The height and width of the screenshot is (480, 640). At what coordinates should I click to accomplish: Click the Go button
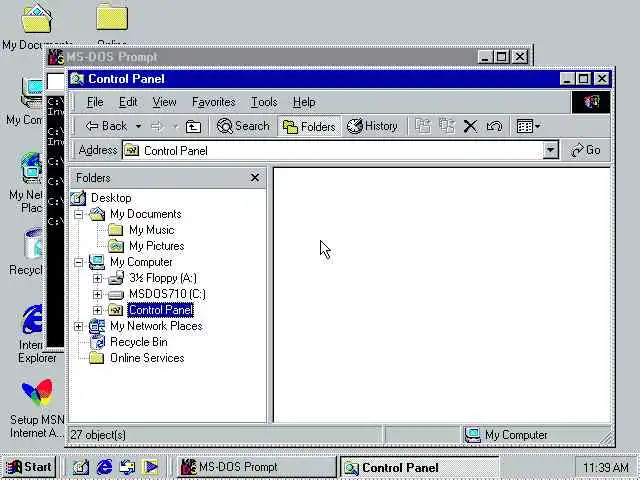coord(586,150)
